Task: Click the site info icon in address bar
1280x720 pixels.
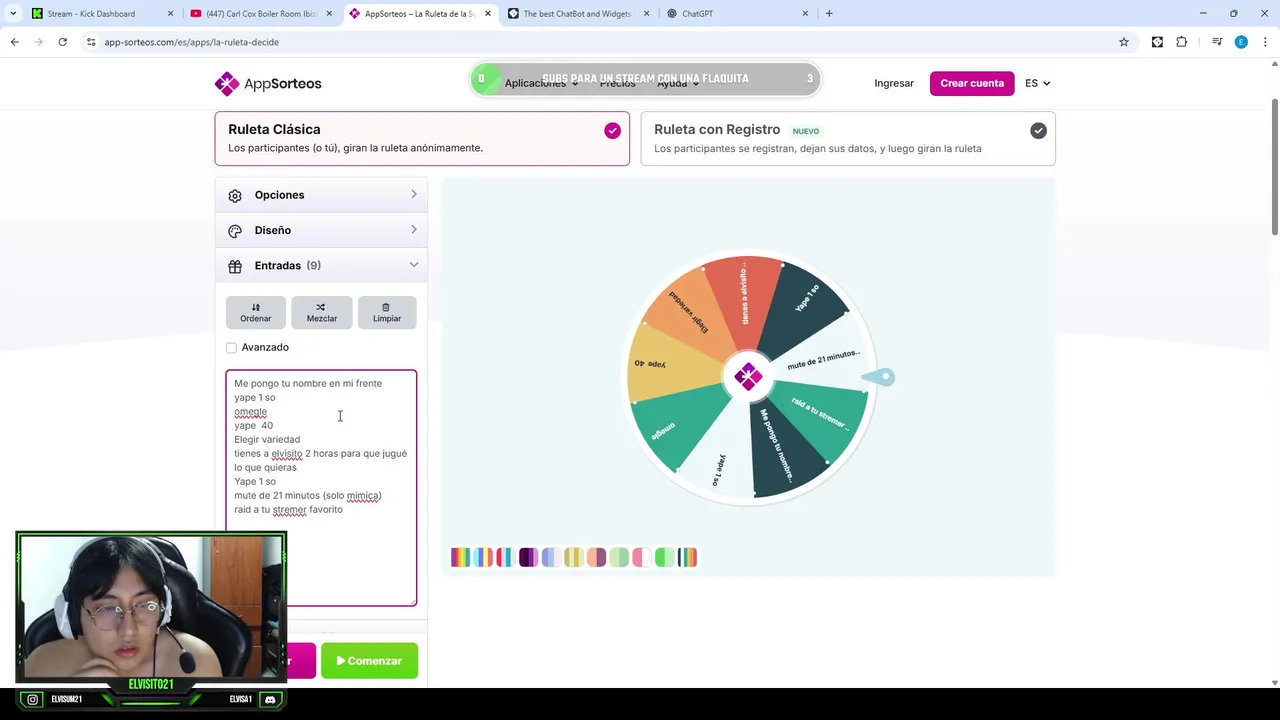Action: click(x=91, y=42)
